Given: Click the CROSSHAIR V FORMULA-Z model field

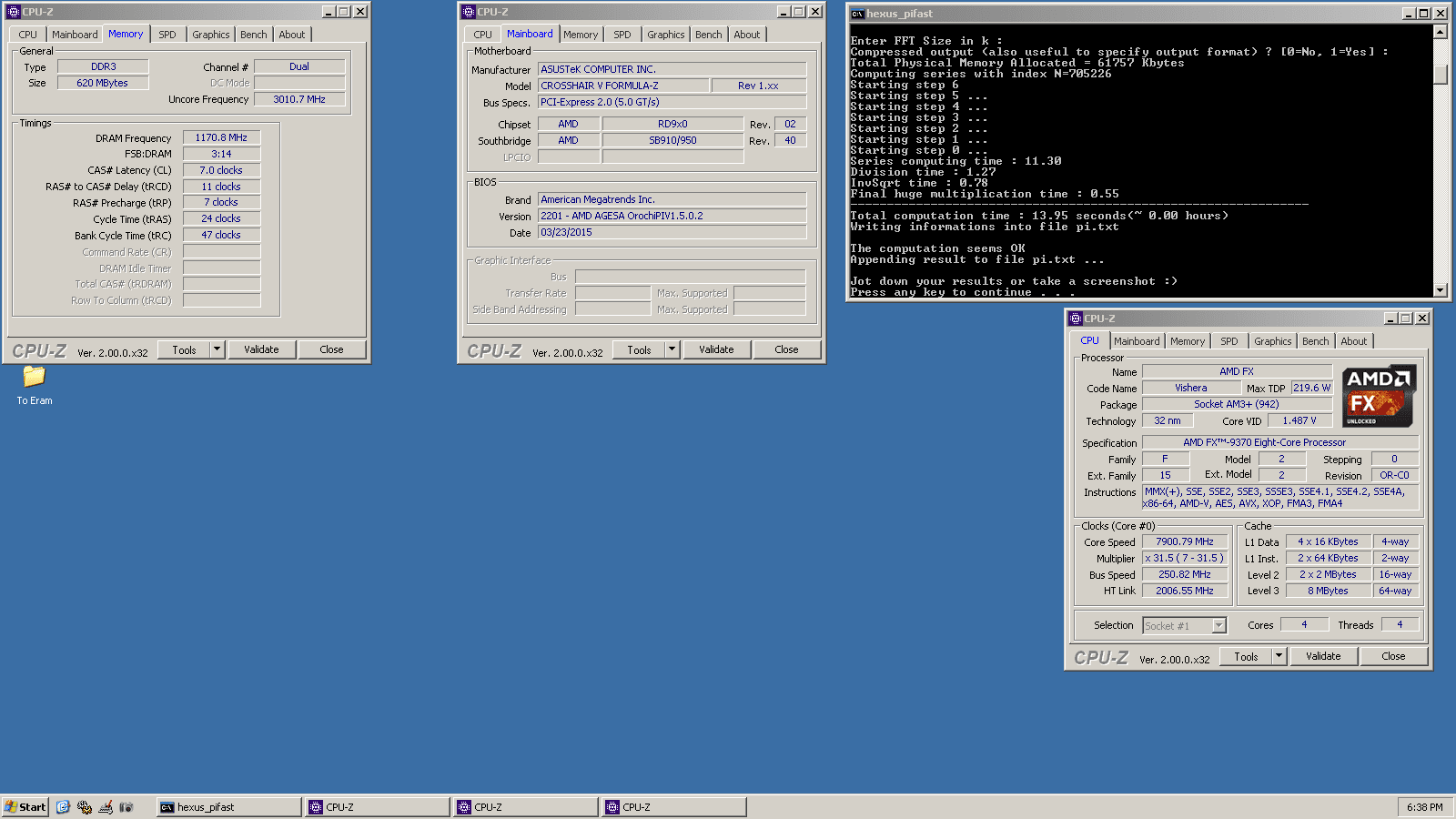Looking at the screenshot, I should click(x=623, y=86).
